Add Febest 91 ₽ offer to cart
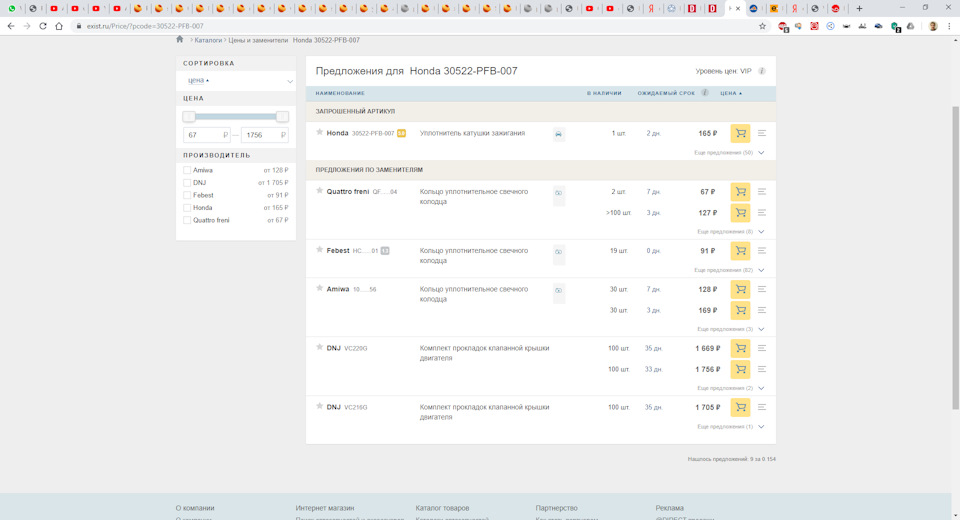The height and width of the screenshot is (520, 960). (740, 251)
